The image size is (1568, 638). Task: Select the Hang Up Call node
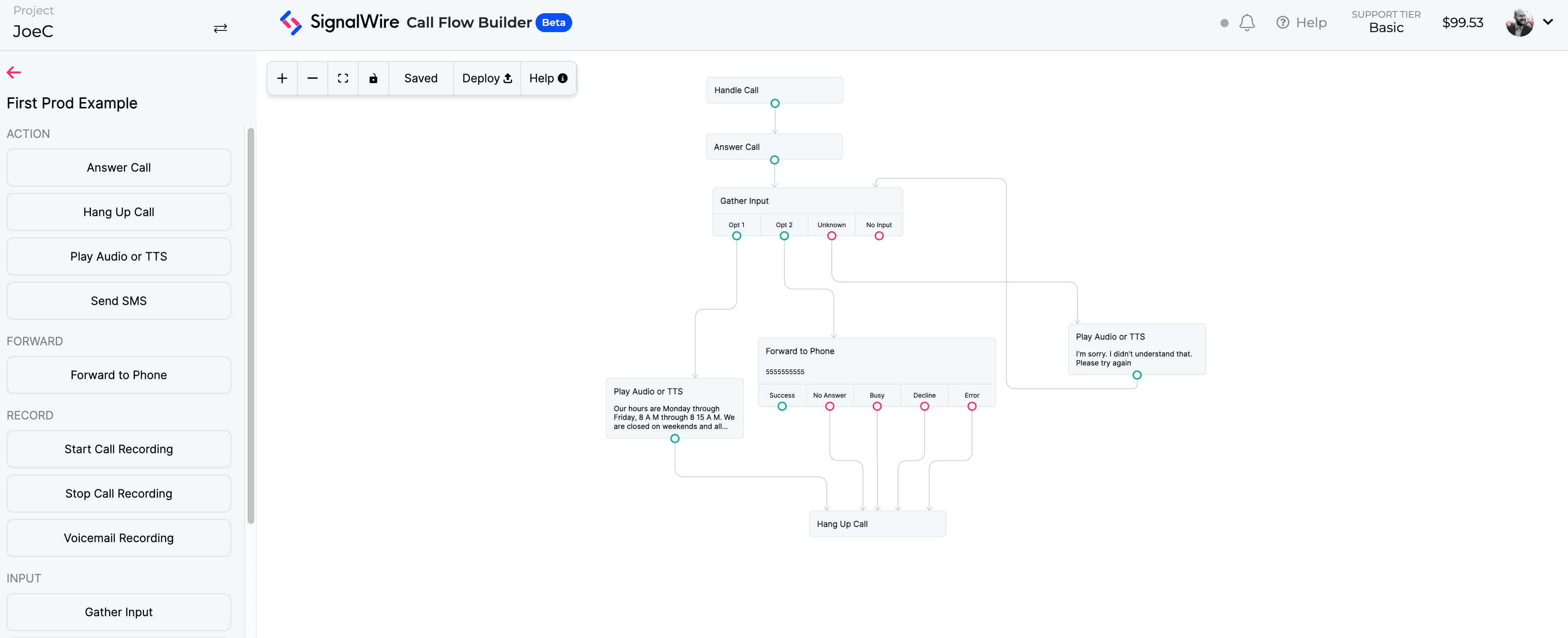tap(877, 524)
